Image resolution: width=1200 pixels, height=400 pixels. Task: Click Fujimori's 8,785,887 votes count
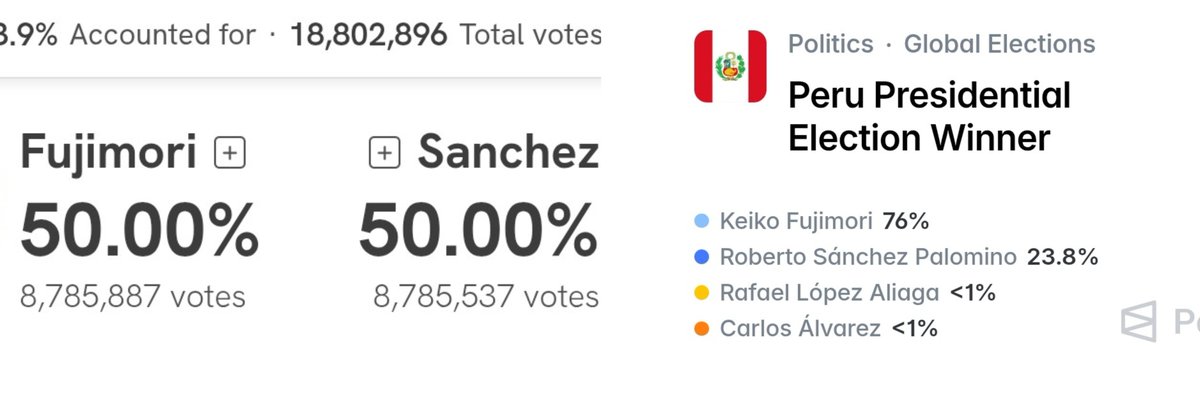[x=133, y=296]
